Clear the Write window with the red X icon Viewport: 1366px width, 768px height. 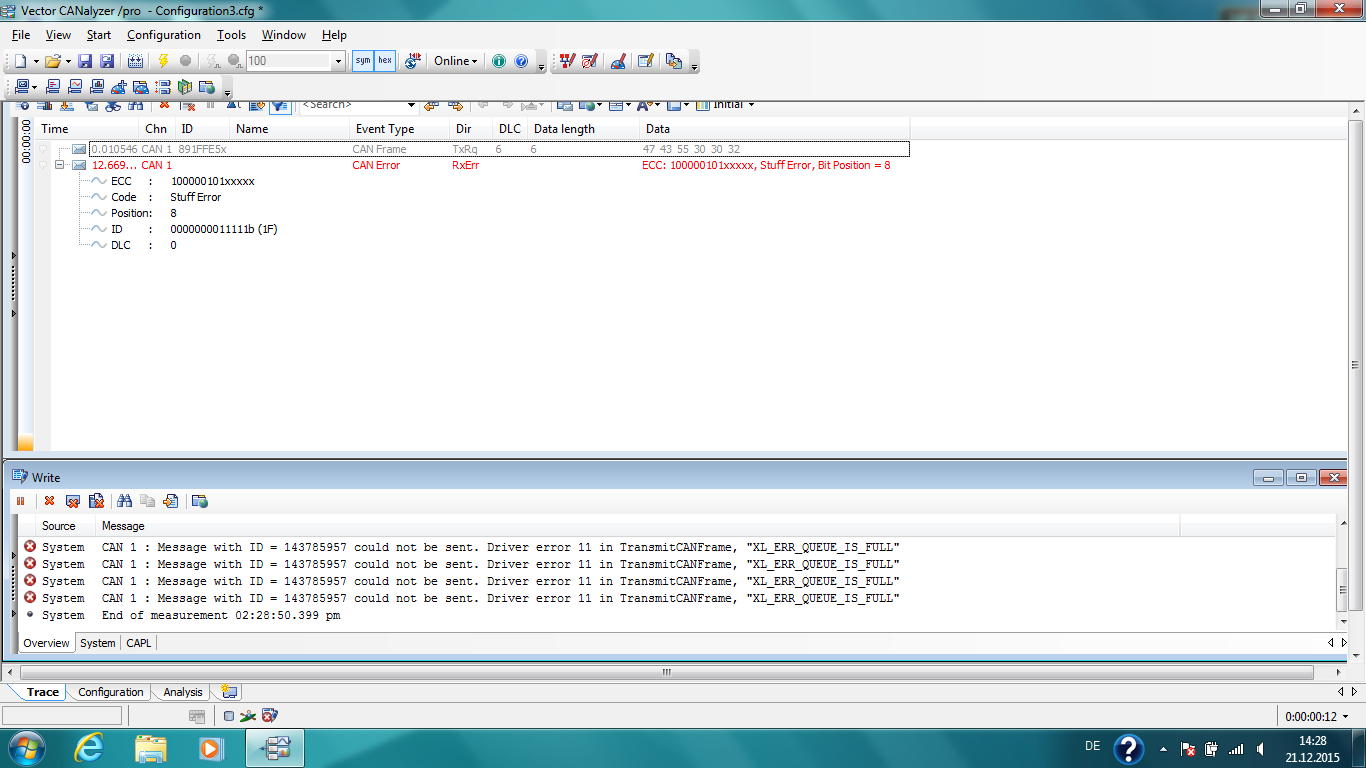tap(49, 501)
